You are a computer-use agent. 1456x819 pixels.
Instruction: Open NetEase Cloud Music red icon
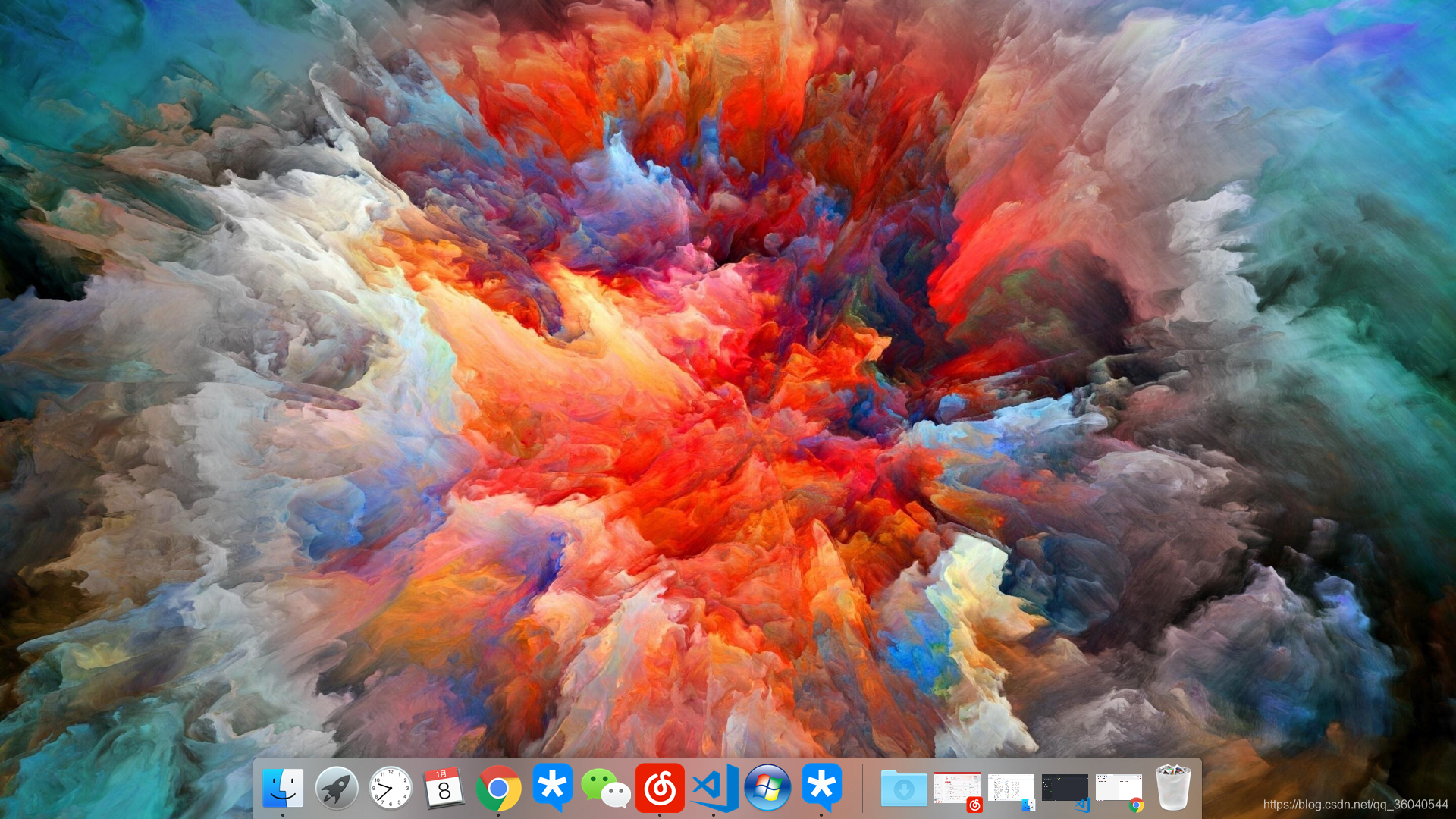[x=660, y=788]
